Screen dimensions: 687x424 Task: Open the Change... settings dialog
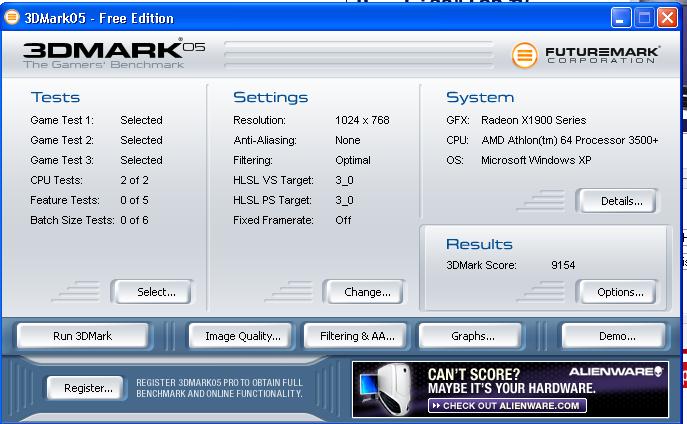364,292
